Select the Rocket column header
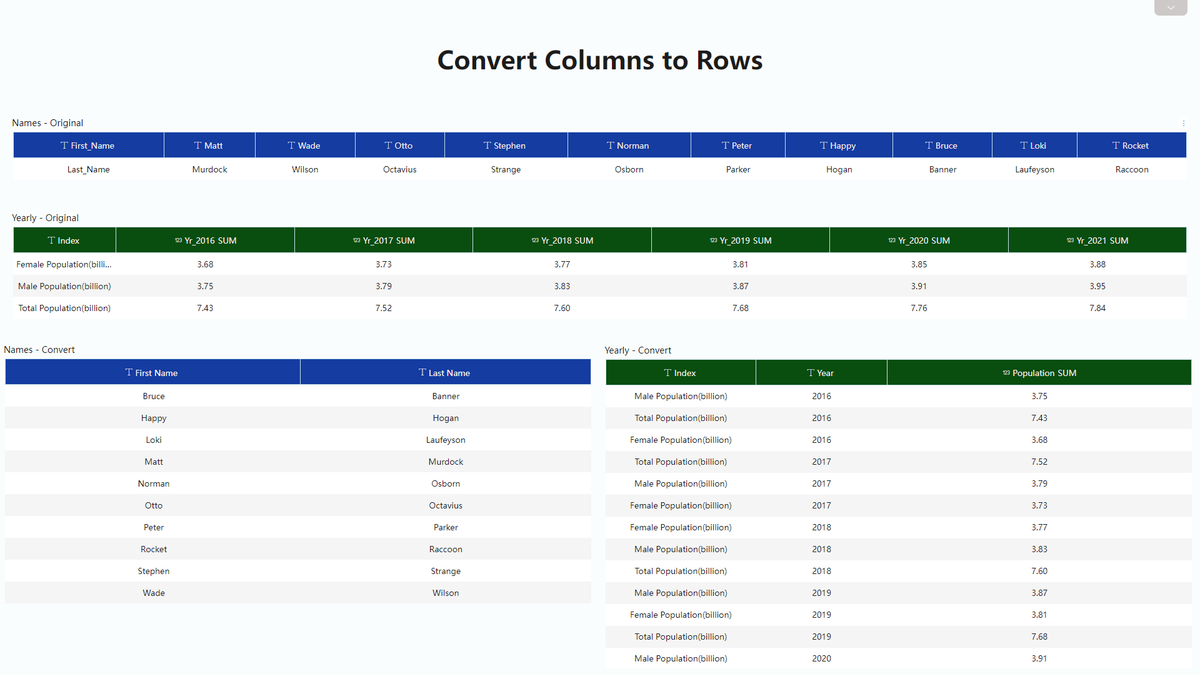Screen dimensions: 1200x674 point(1132,145)
